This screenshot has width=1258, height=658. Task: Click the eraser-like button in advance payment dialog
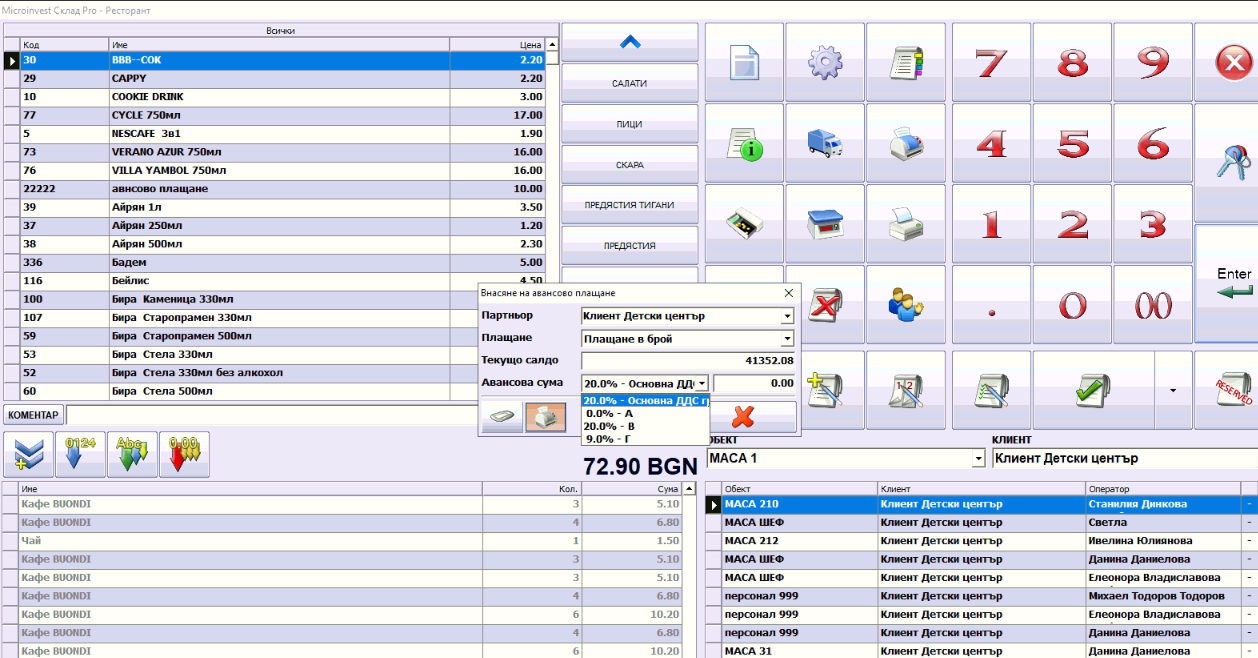click(502, 418)
